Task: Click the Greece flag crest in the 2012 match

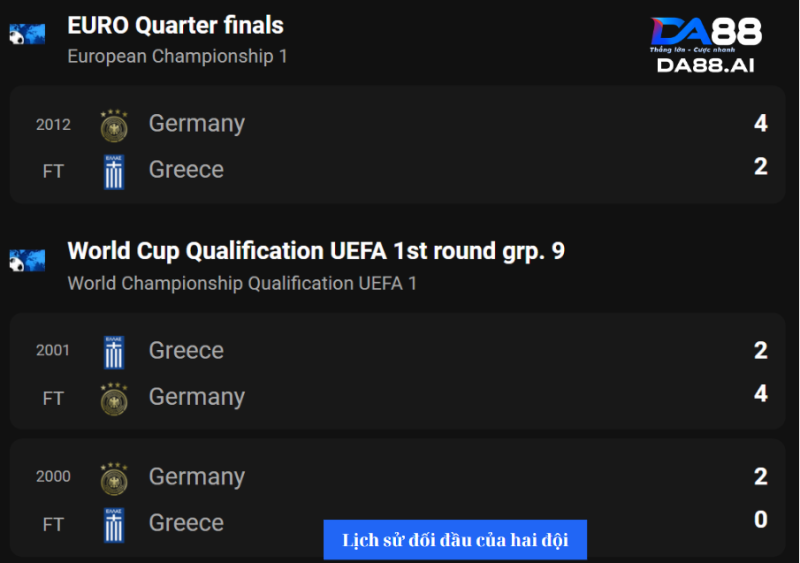Action: (114, 172)
